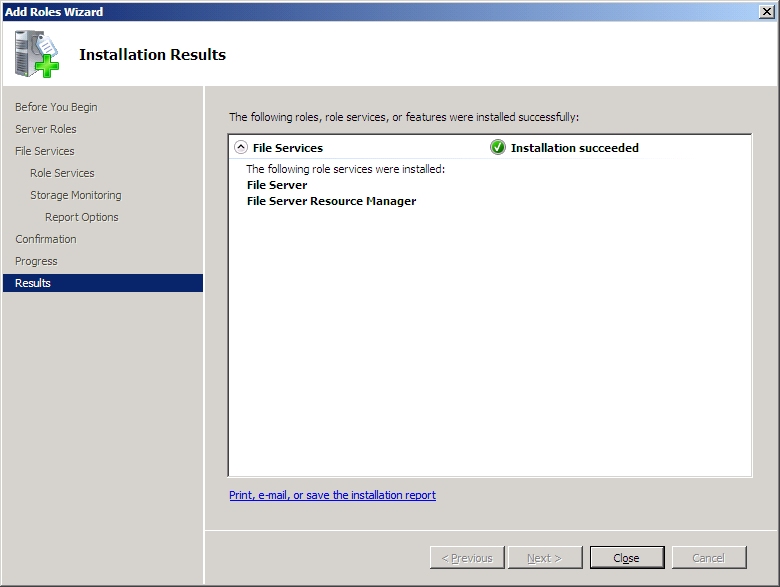Select Report Options in the sidebar
This screenshot has width=780, height=587.
click(x=82, y=217)
